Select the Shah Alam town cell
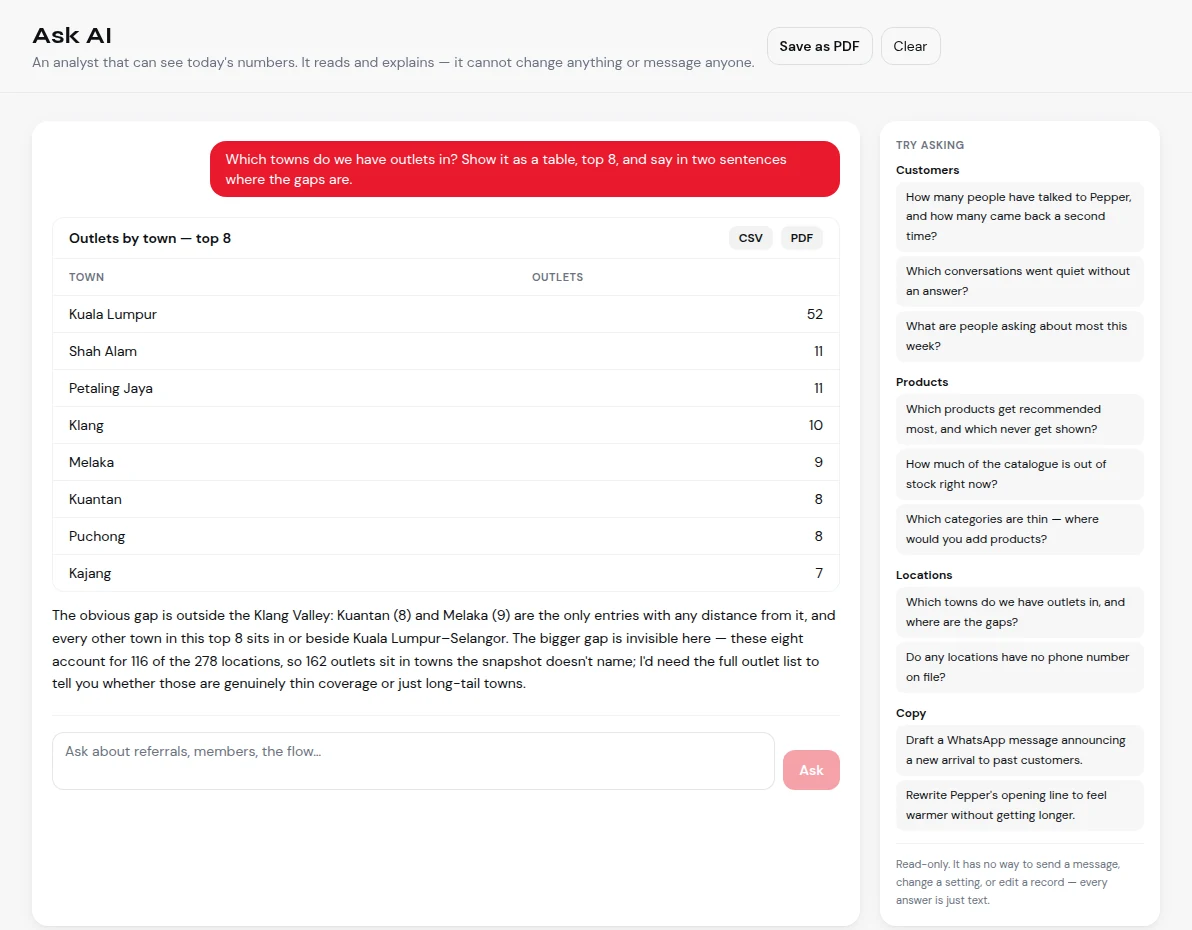1192x930 pixels. tap(103, 351)
